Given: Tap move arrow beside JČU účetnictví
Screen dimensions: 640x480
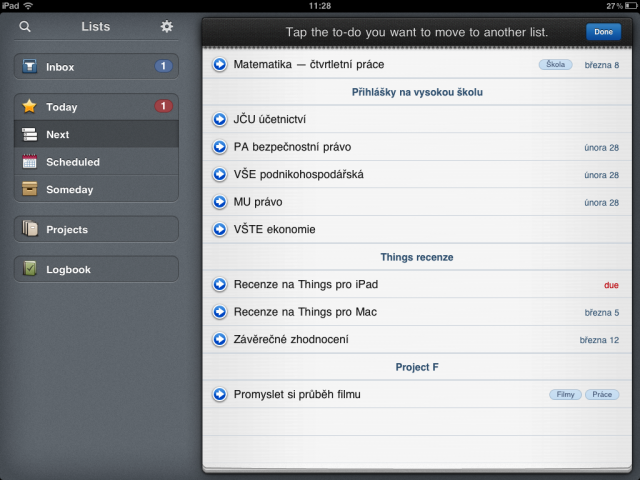Looking at the screenshot, I should click(x=220, y=119).
